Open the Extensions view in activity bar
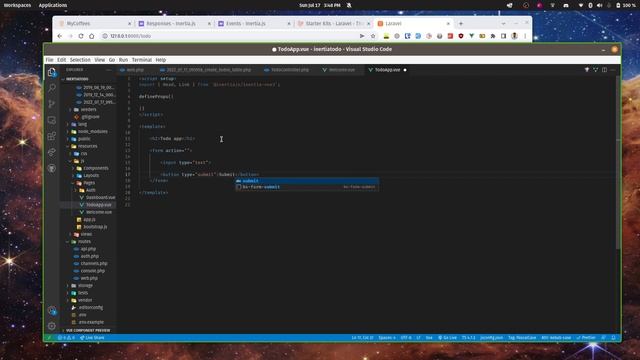 click(x=52, y=136)
